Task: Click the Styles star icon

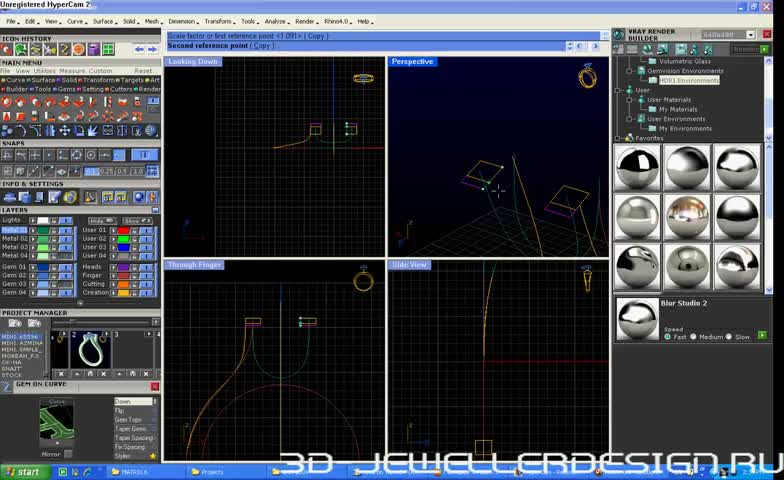Action: coord(153,456)
